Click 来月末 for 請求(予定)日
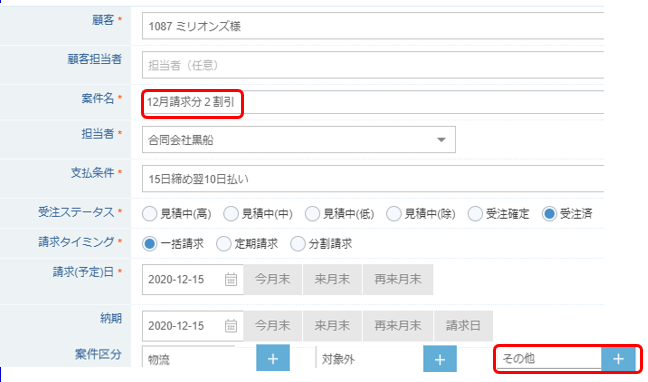648x382 pixels. (332, 279)
